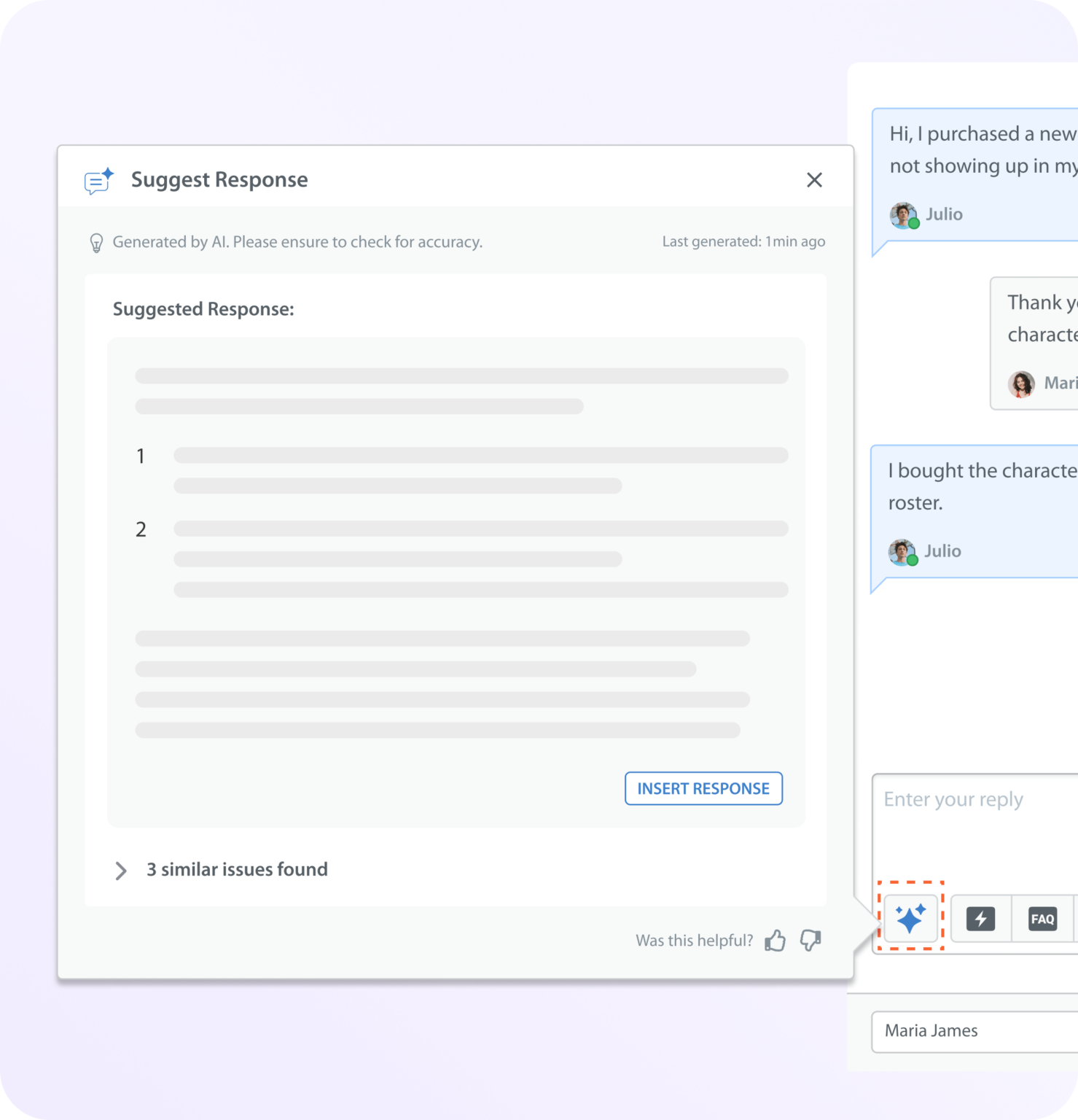The image size is (1078, 1120).
Task: Dismiss the Suggest Response dialog
Action: [x=814, y=179]
